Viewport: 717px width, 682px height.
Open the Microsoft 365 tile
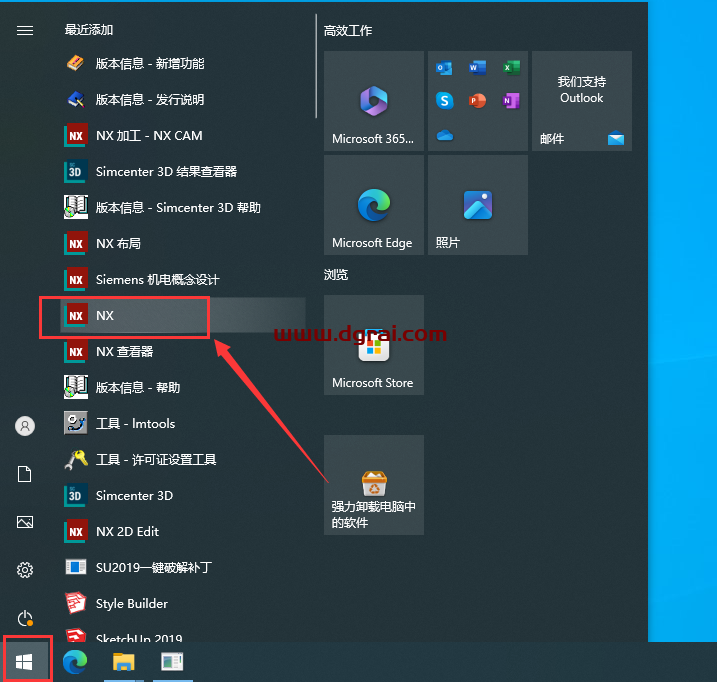coord(372,101)
